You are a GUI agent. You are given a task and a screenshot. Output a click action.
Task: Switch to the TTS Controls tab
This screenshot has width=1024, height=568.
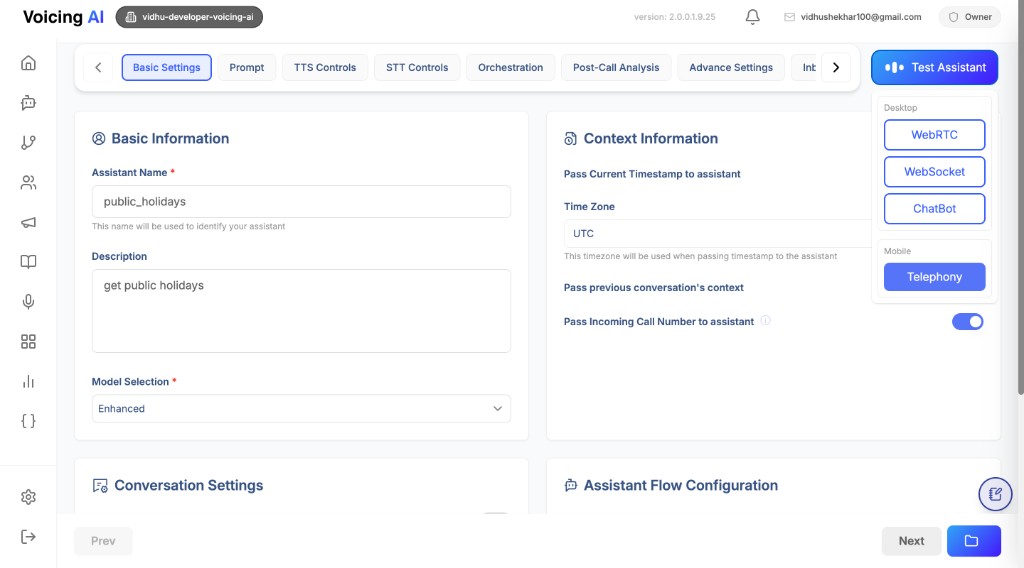coord(325,67)
